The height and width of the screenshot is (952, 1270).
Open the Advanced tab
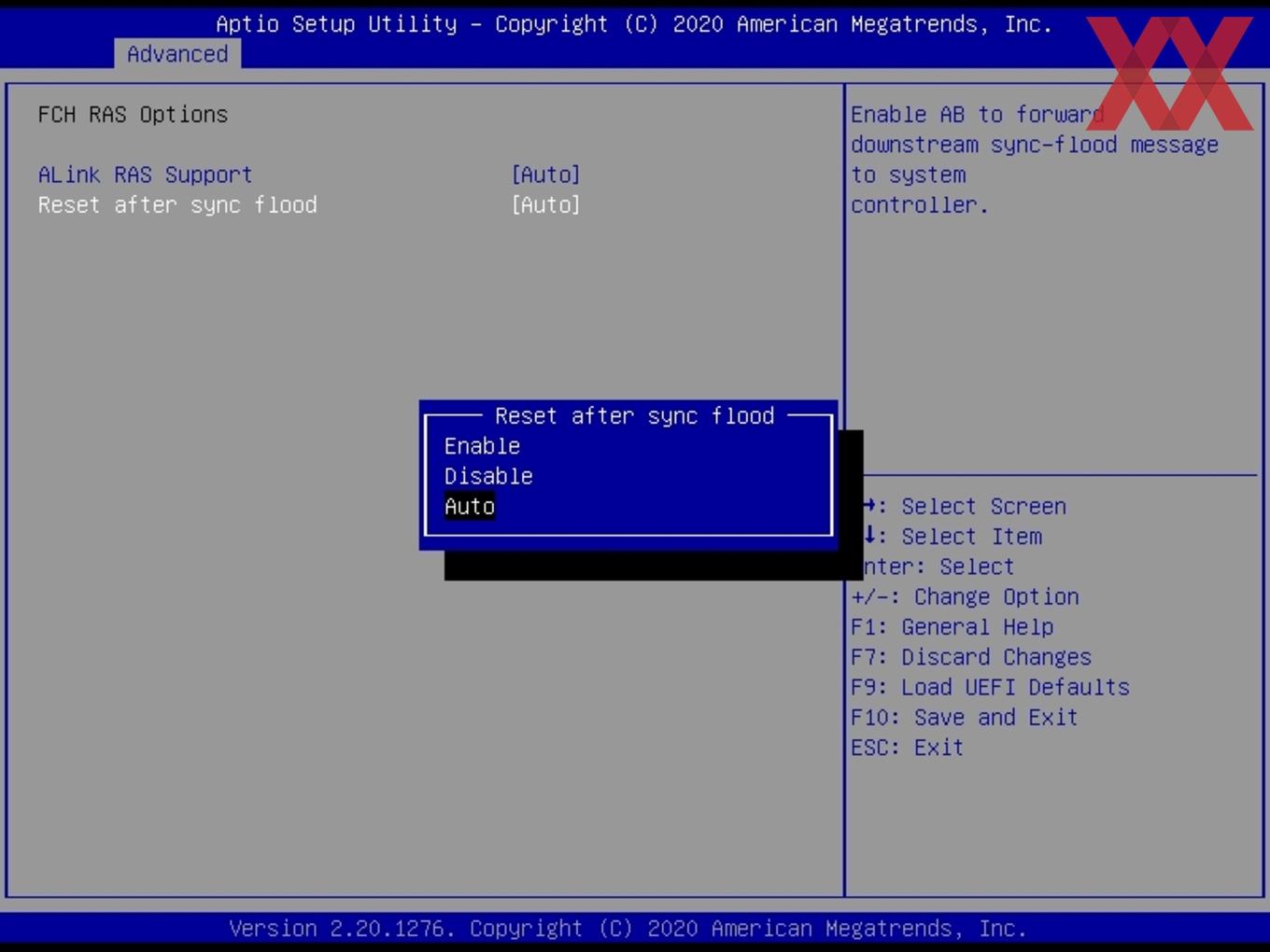coord(177,54)
